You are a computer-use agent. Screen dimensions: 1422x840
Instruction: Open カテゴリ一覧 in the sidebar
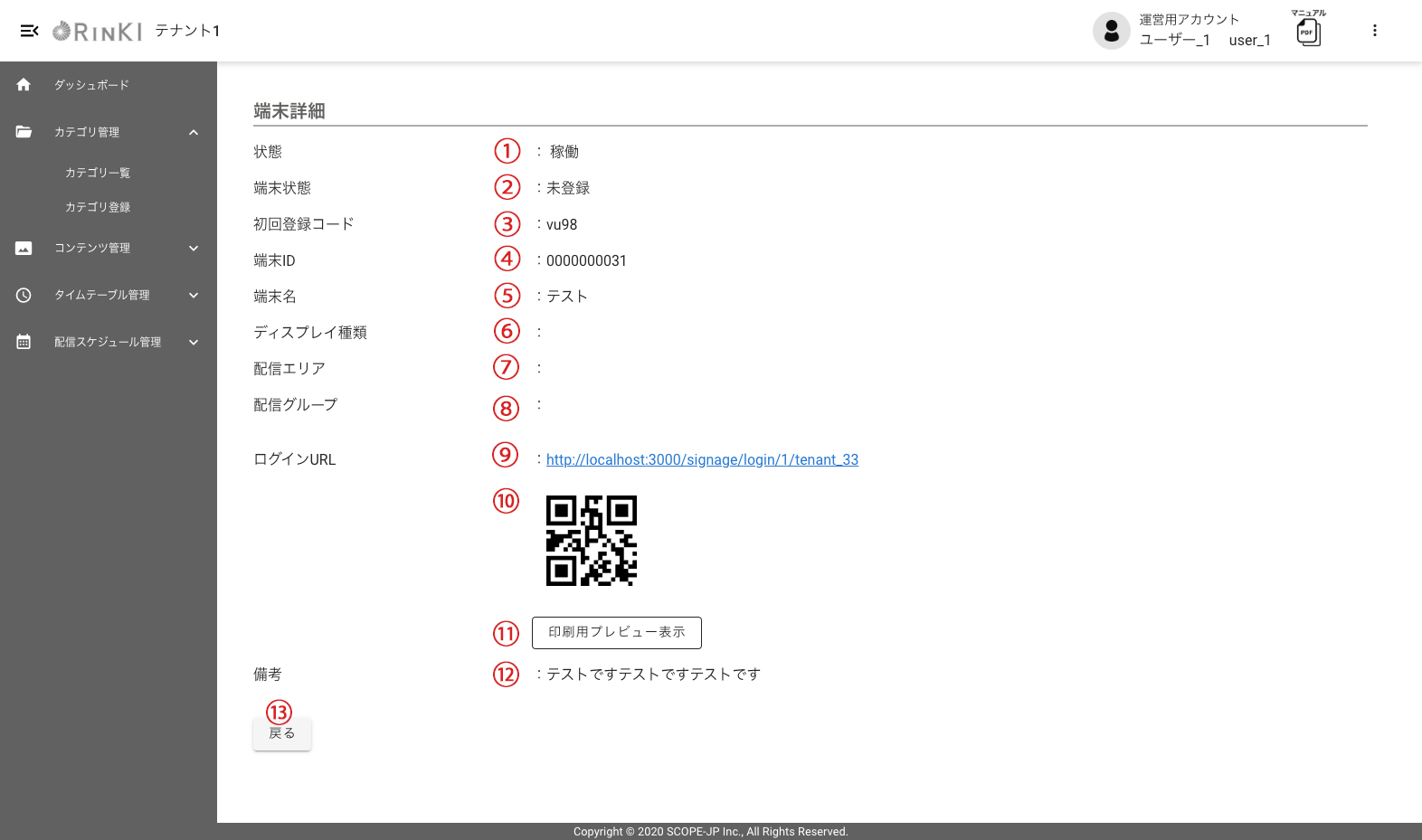tap(98, 173)
